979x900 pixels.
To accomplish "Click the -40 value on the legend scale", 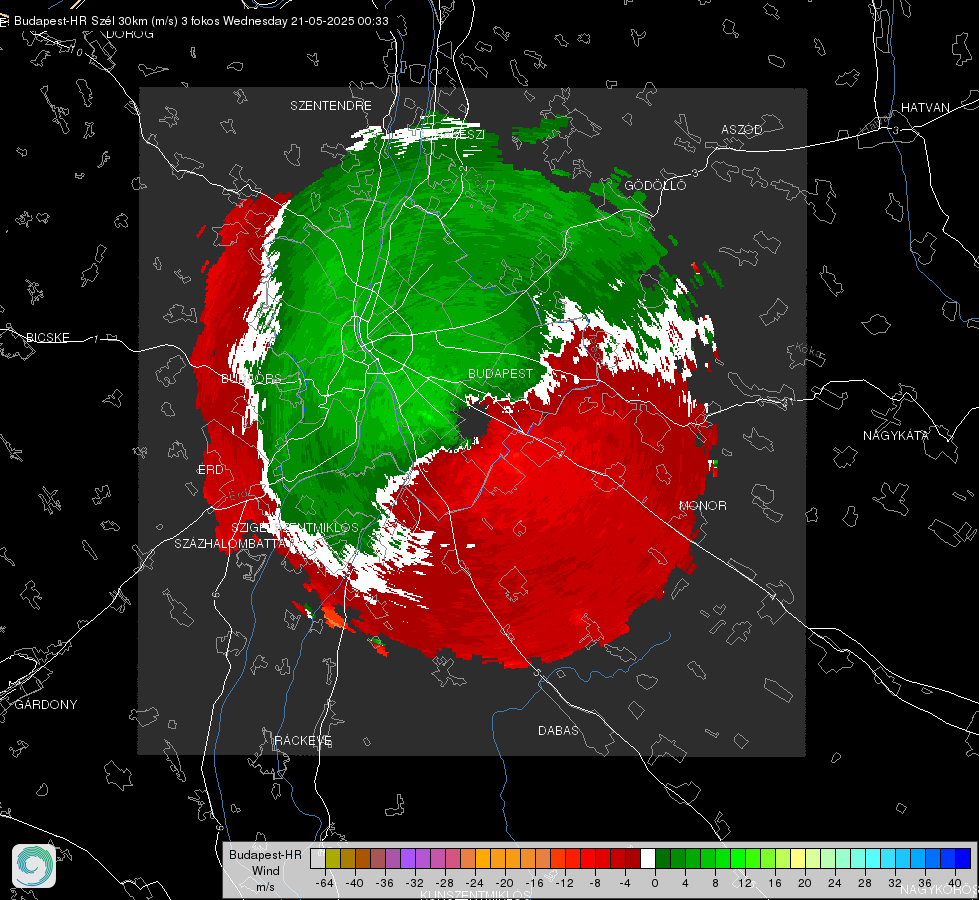I will click(355, 883).
